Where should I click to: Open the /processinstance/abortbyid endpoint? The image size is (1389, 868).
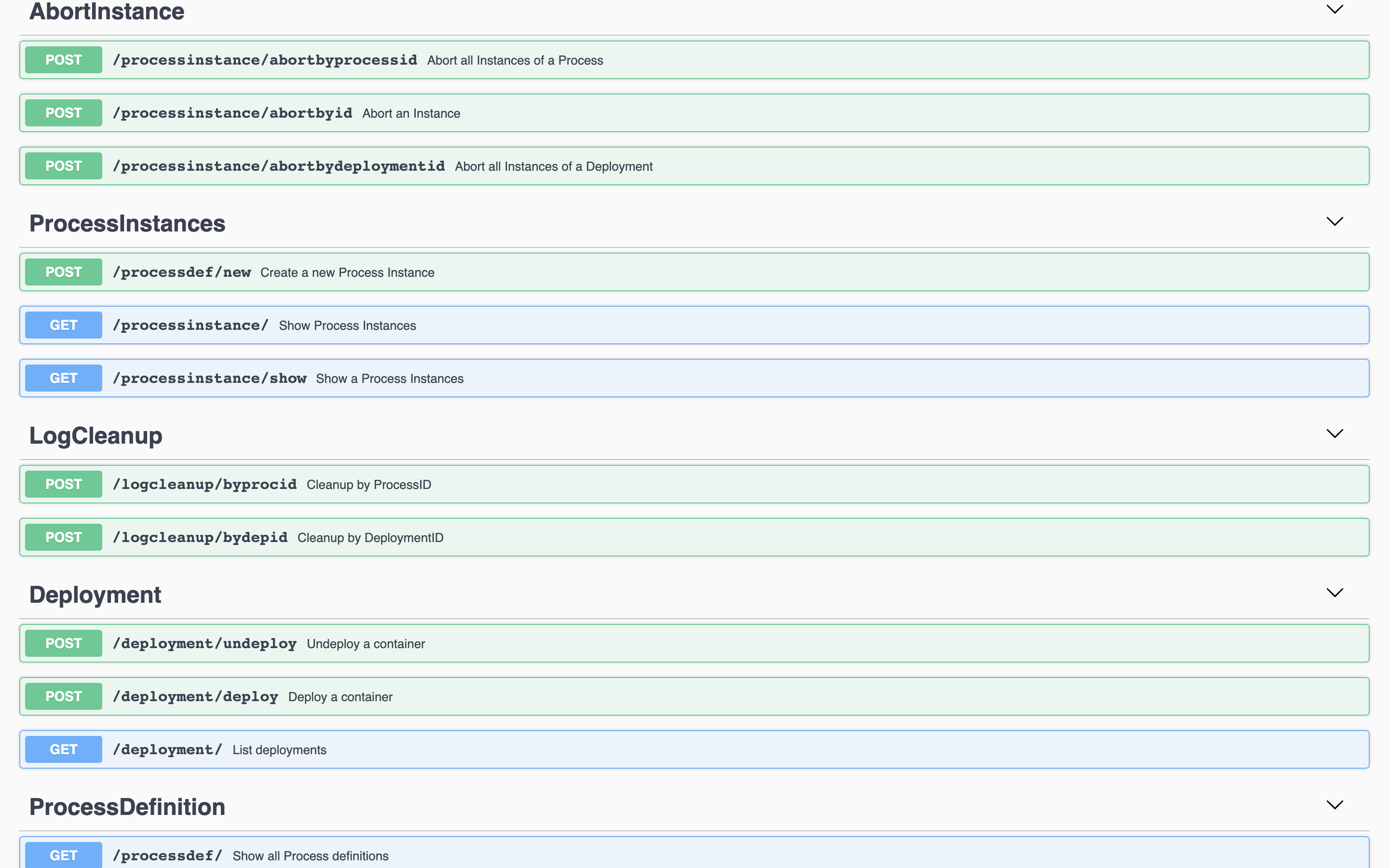(232, 113)
